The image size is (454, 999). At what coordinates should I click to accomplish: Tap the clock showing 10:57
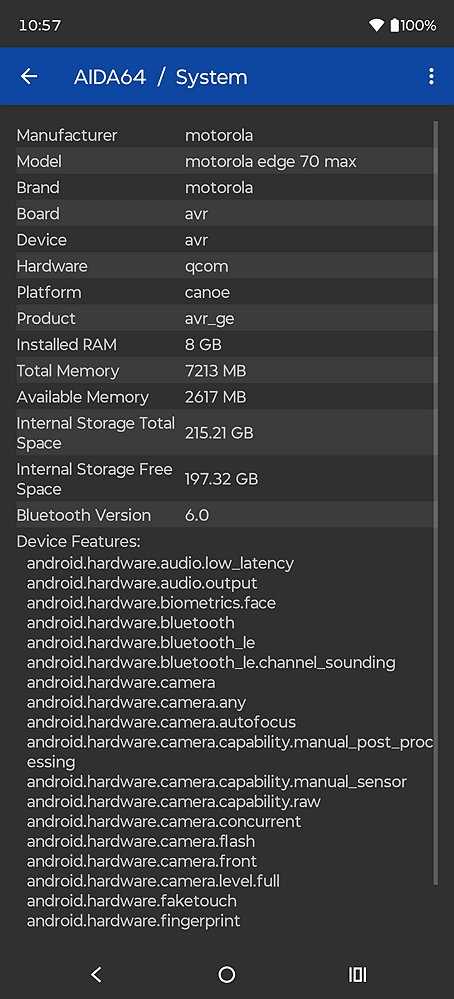point(39,25)
